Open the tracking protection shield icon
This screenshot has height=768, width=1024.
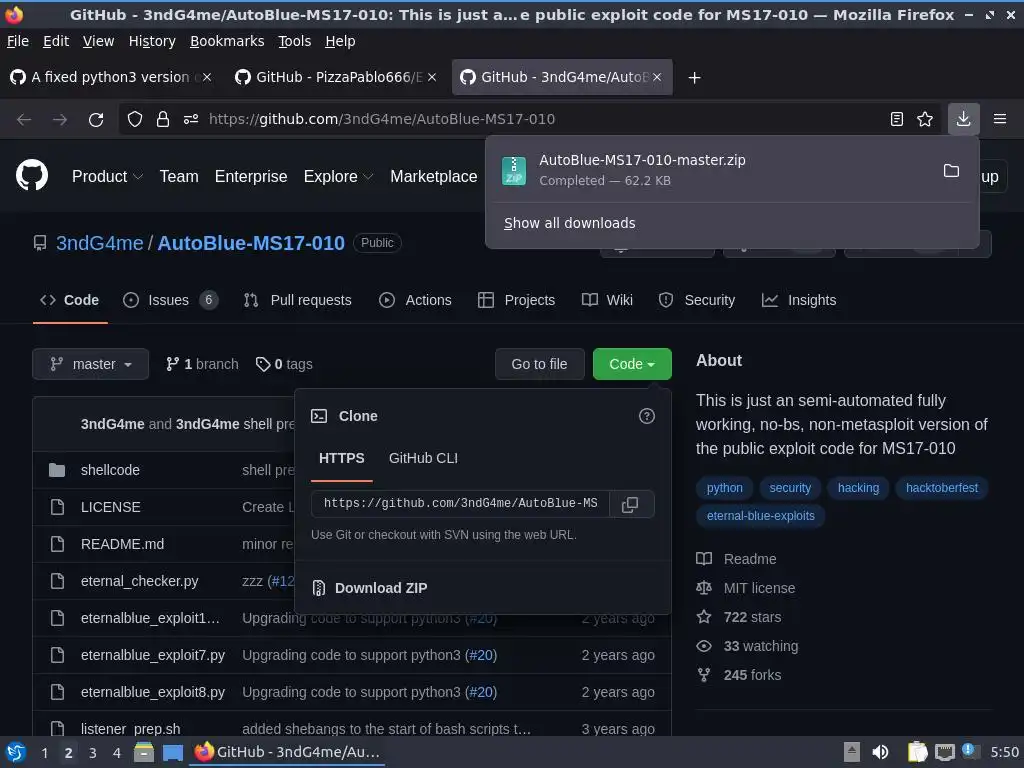point(135,119)
